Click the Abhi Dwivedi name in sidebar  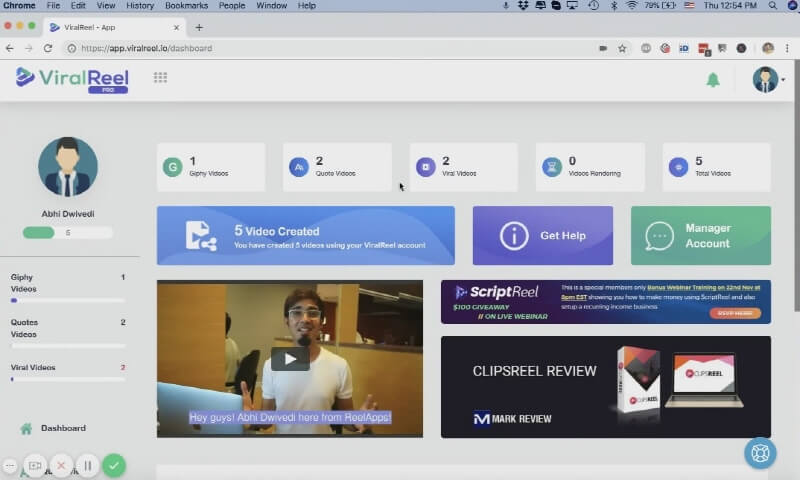click(x=68, y=214)
